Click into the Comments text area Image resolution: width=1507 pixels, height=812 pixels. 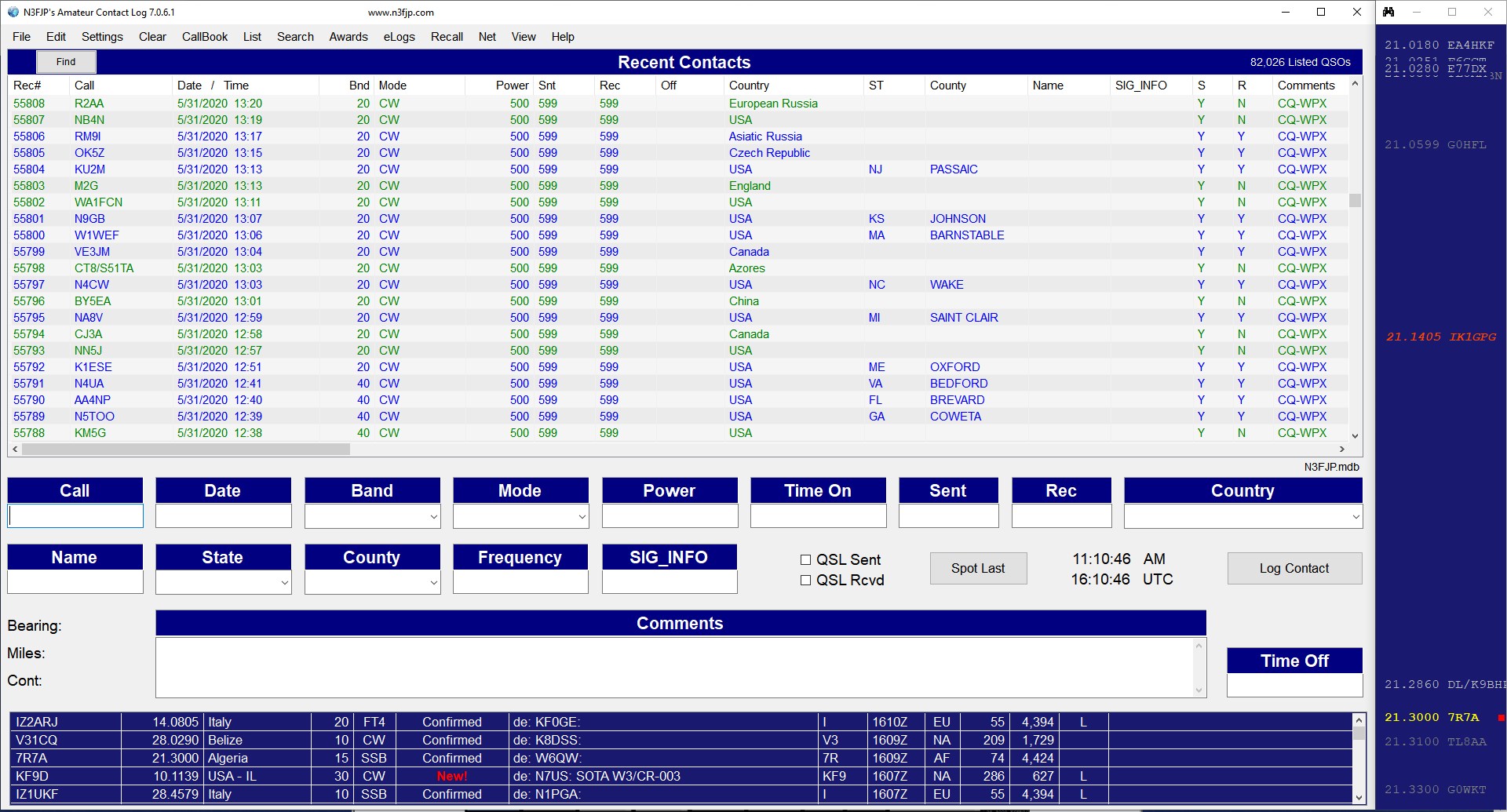pyautogui.click(x=675, y=667)
